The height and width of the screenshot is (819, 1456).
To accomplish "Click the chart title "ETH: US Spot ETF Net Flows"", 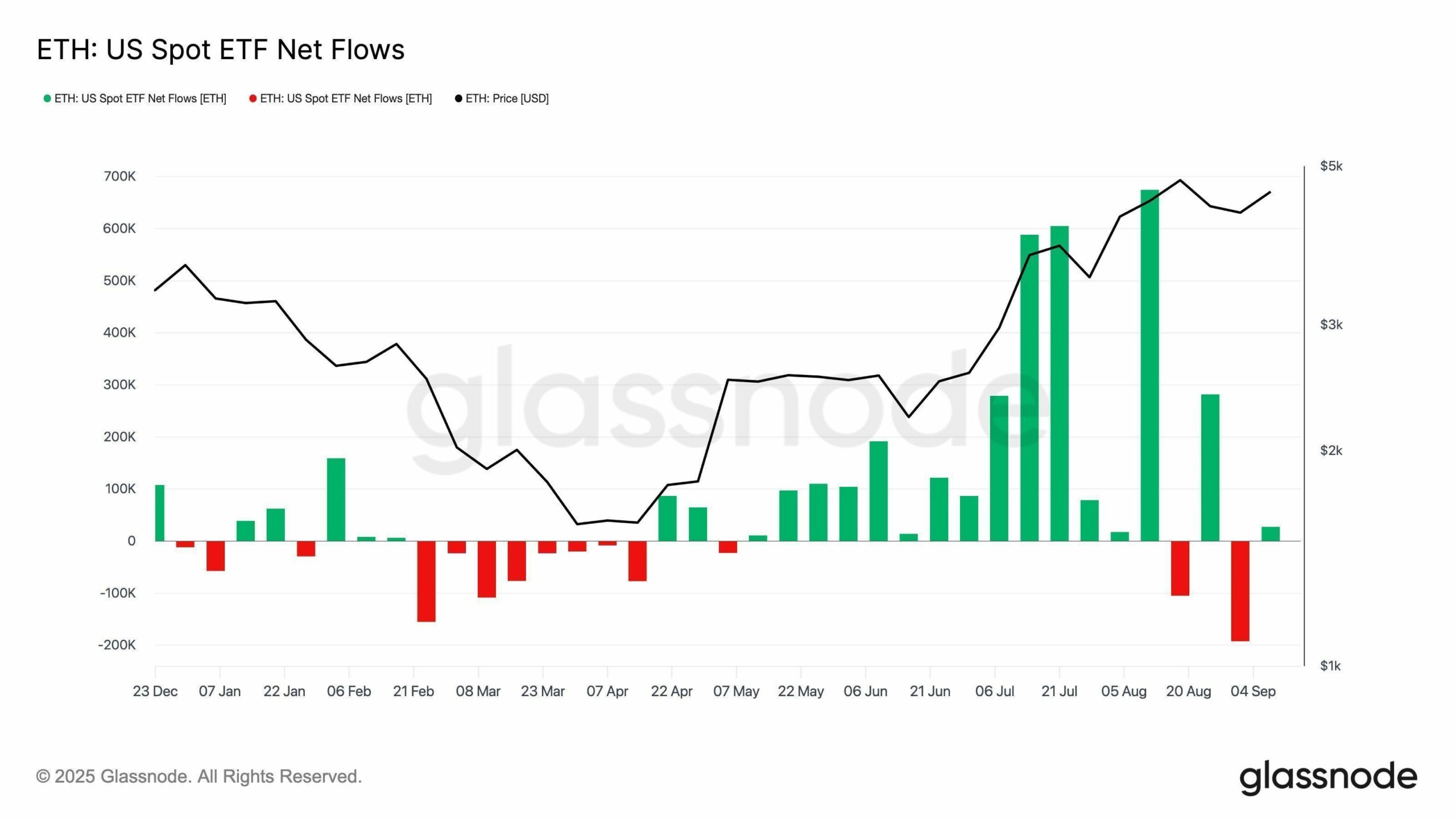I will 221,49.
